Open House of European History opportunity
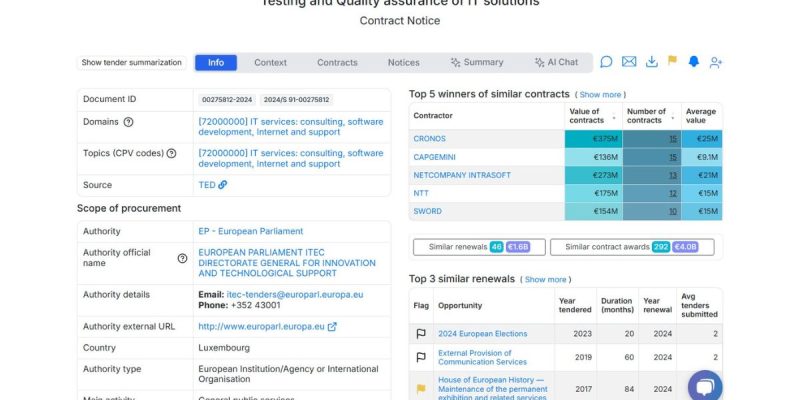This screenshot has width=800, height=400. click(x=493, y=388)
